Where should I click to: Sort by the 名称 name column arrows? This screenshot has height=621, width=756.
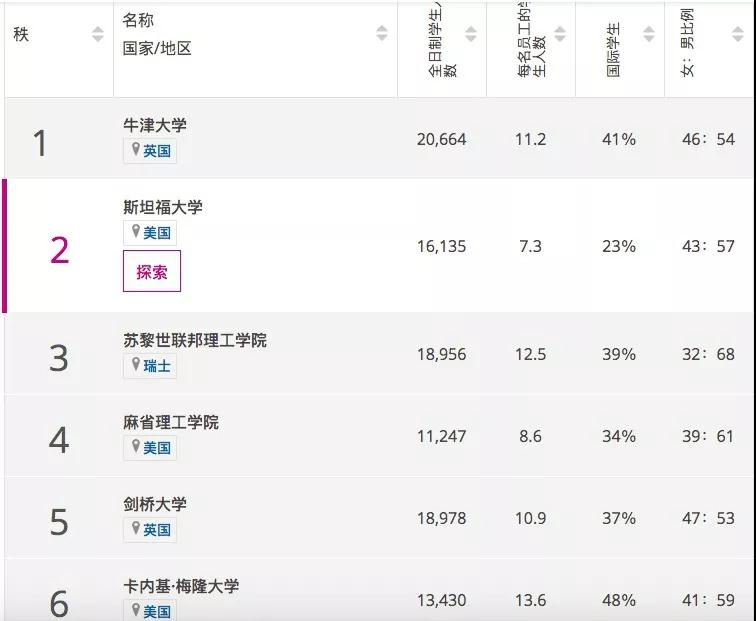(381, 34)
